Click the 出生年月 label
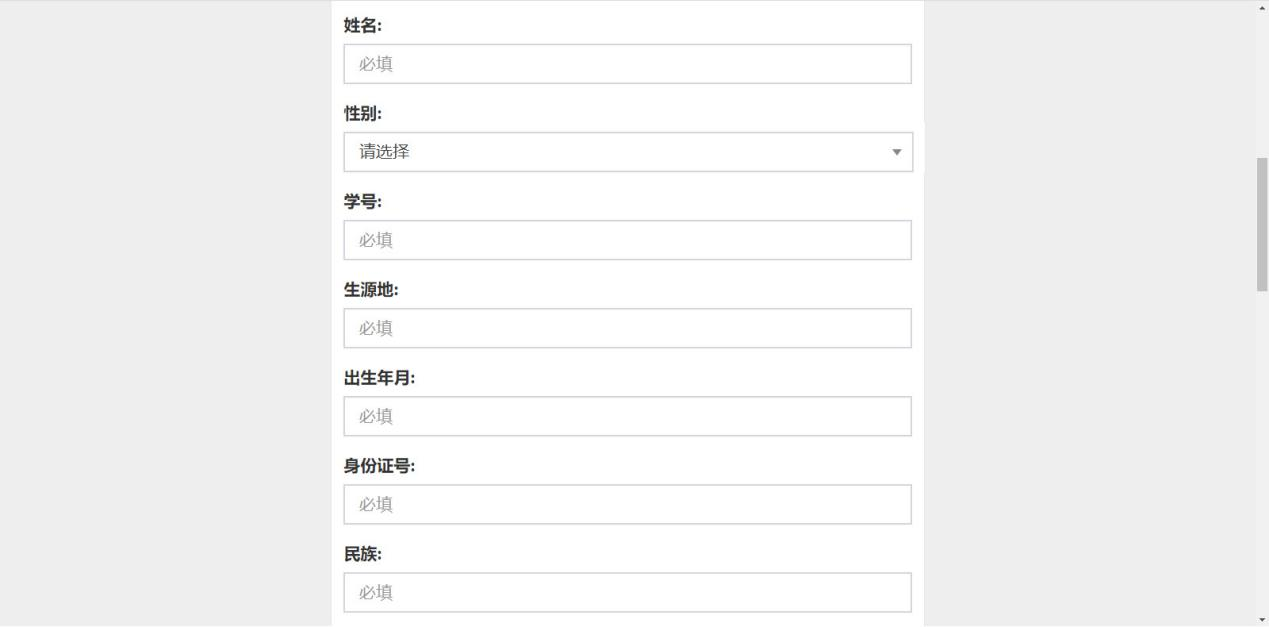 pyautogui.click(x=379, y=378)
